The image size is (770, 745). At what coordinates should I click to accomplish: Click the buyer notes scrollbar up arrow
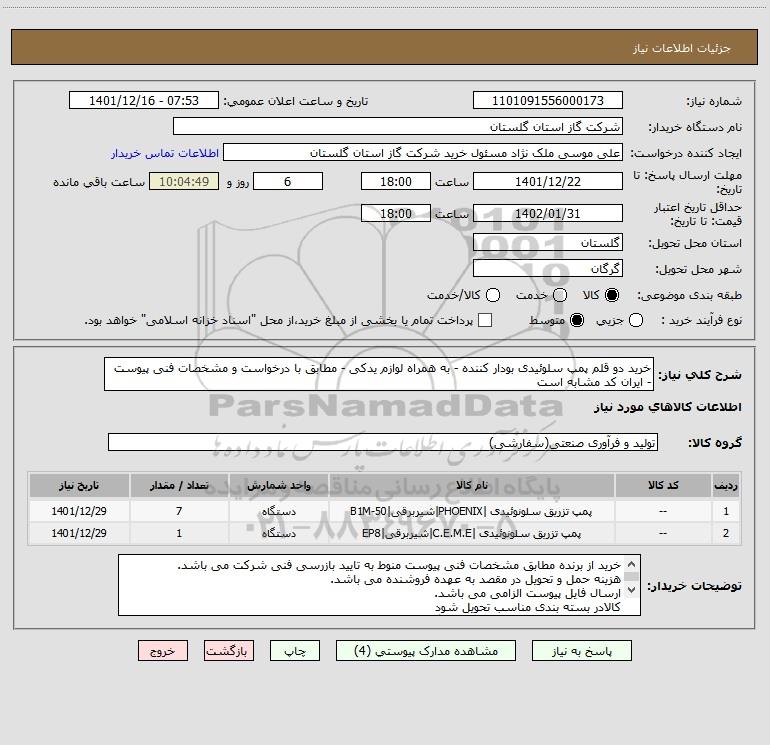[632, 564]
